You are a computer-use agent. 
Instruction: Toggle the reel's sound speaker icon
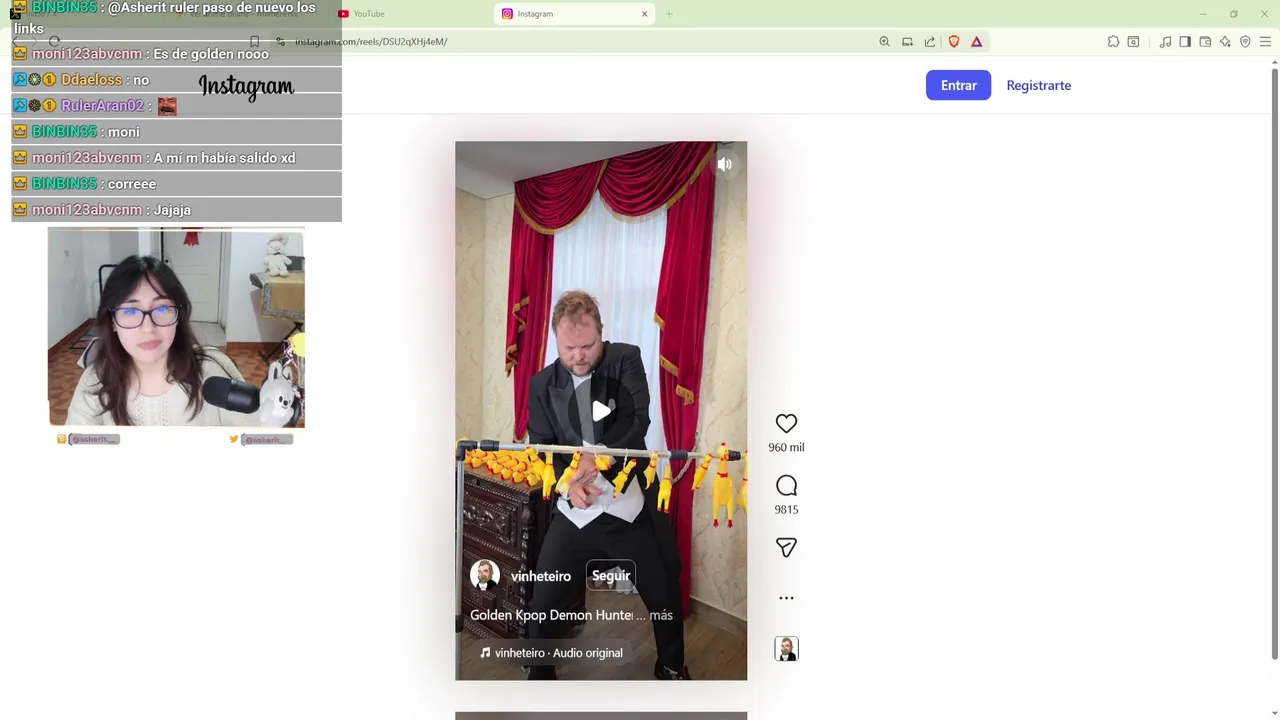725,164
